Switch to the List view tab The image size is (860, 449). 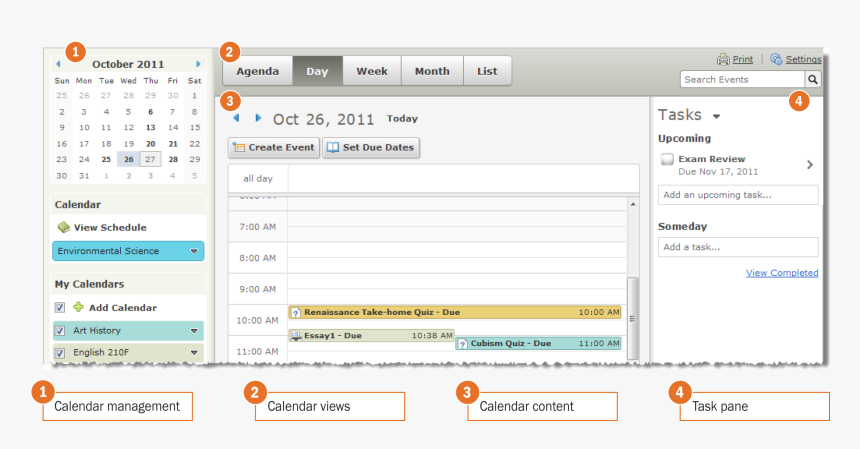click(x=487, y=71)
